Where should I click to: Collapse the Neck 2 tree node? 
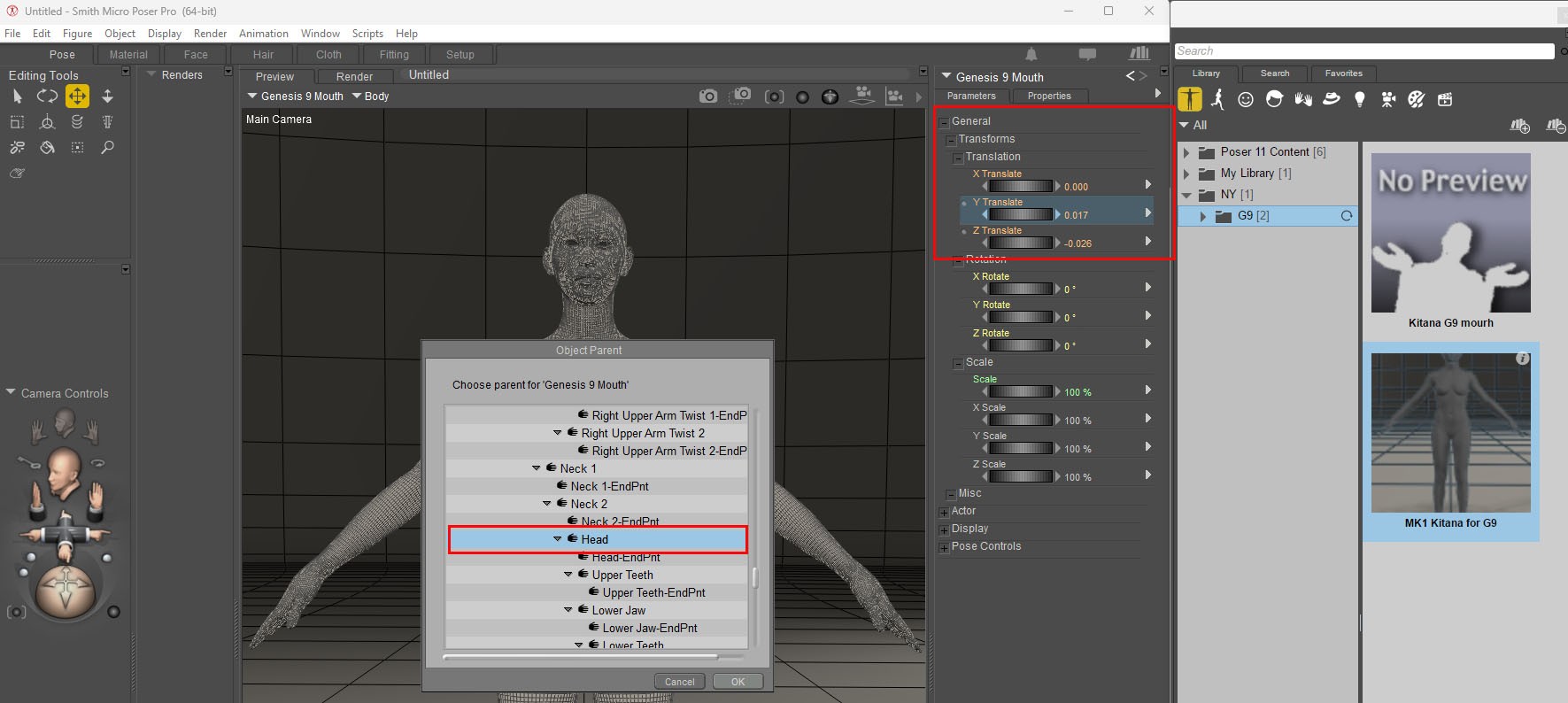click(547, 504)
